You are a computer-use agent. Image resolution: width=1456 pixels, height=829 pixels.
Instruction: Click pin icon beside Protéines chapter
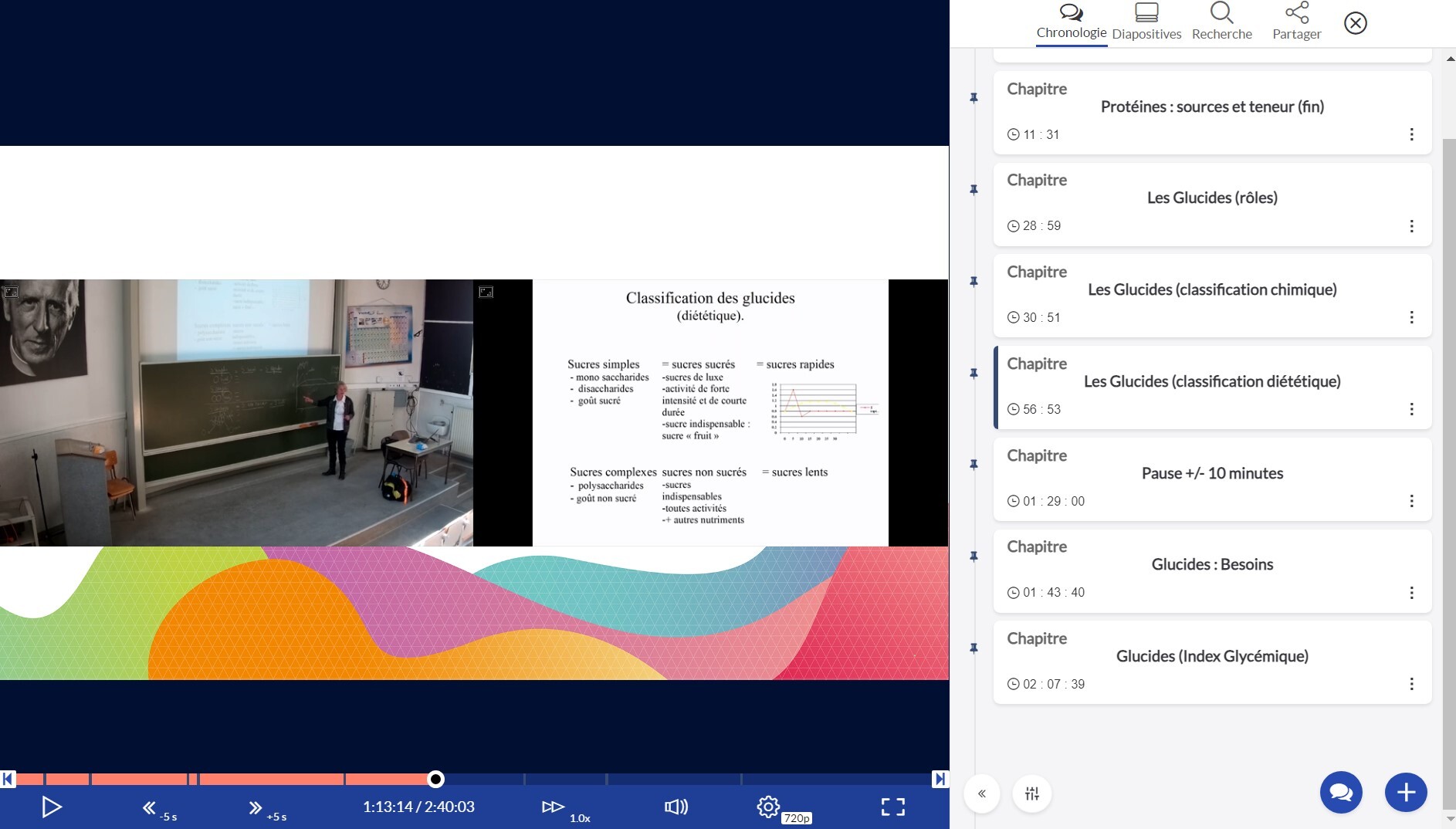pos(973,98)
